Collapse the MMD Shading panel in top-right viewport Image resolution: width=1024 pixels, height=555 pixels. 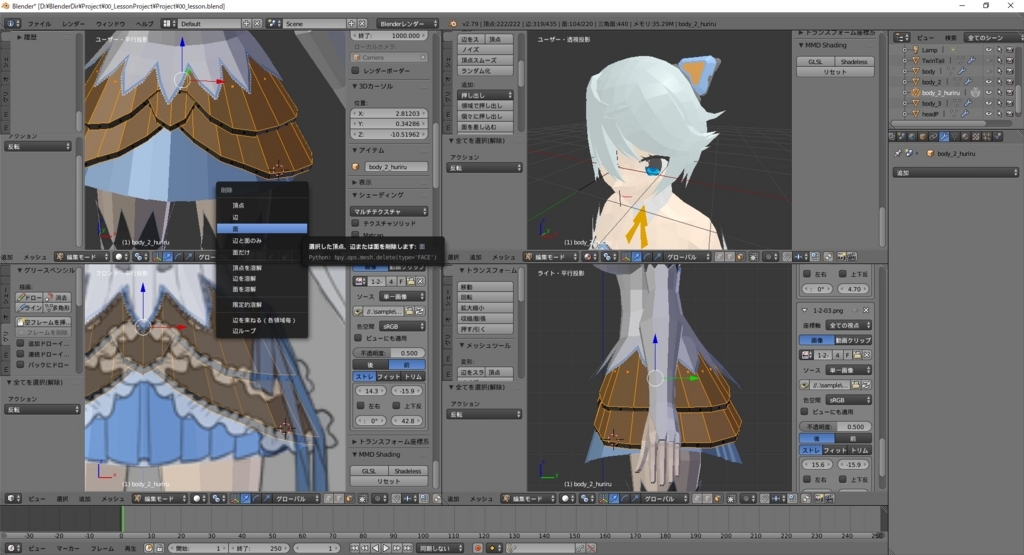pyautogui.click(x=823, y=45)
